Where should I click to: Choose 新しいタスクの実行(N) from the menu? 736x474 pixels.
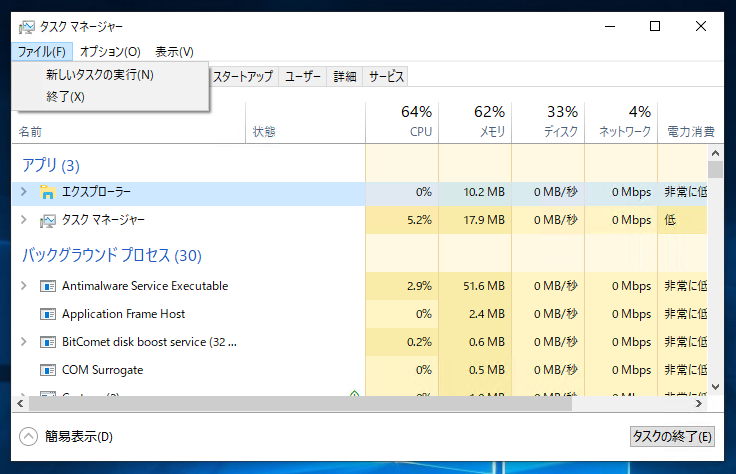110,75
